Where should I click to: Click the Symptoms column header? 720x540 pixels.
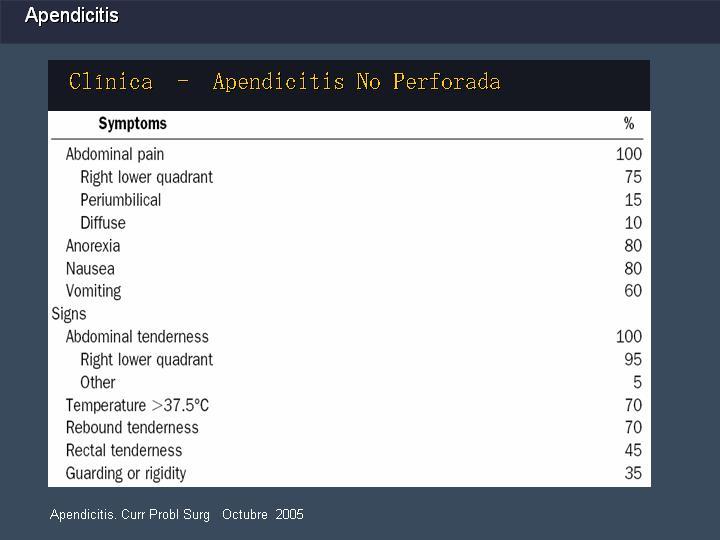(x=132, y=124)
